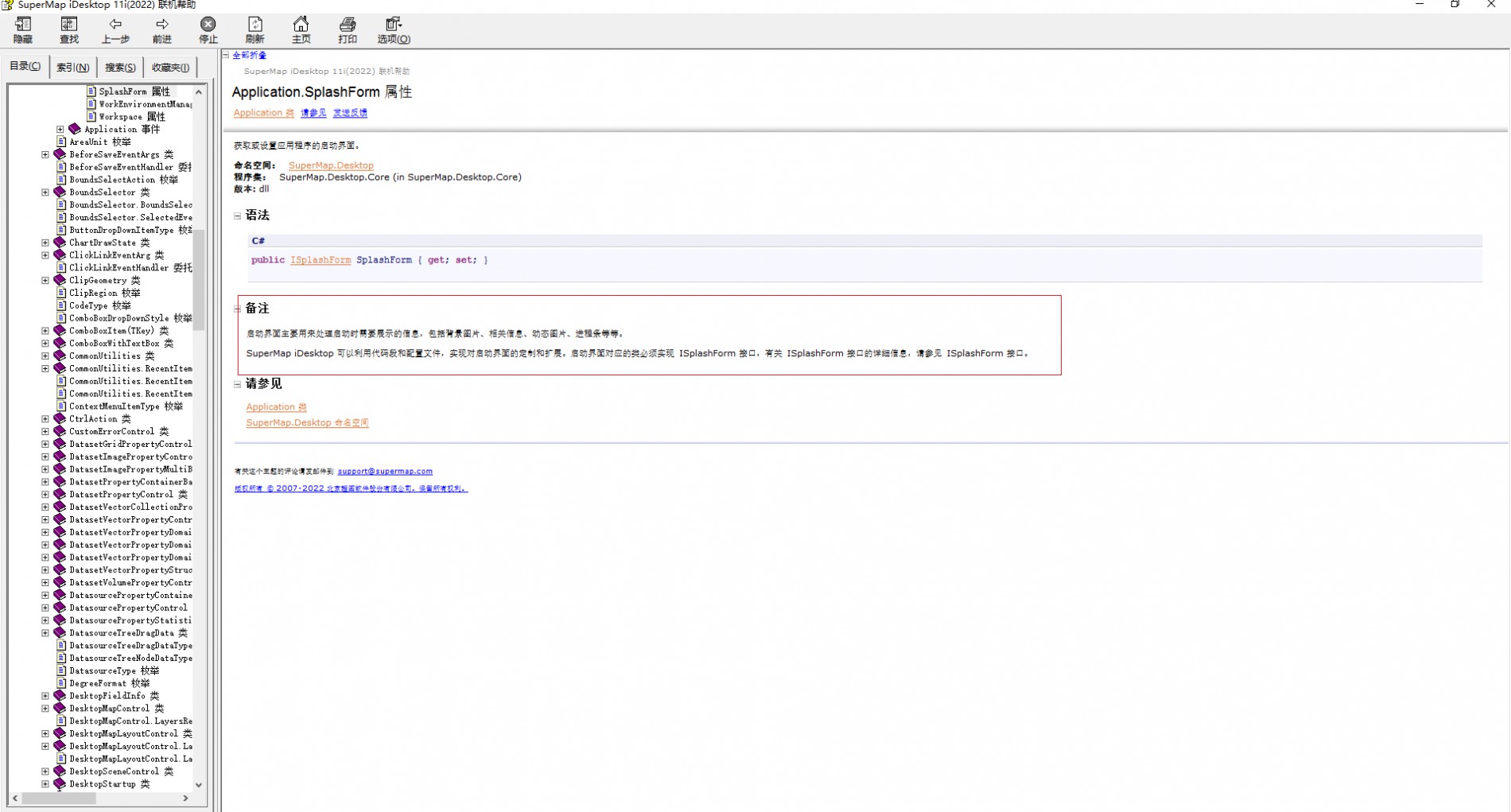Open the ISplashForm type link in syntax
Image resolution: width=1511 pixels, height=812 pixels.
pos(320,260)
